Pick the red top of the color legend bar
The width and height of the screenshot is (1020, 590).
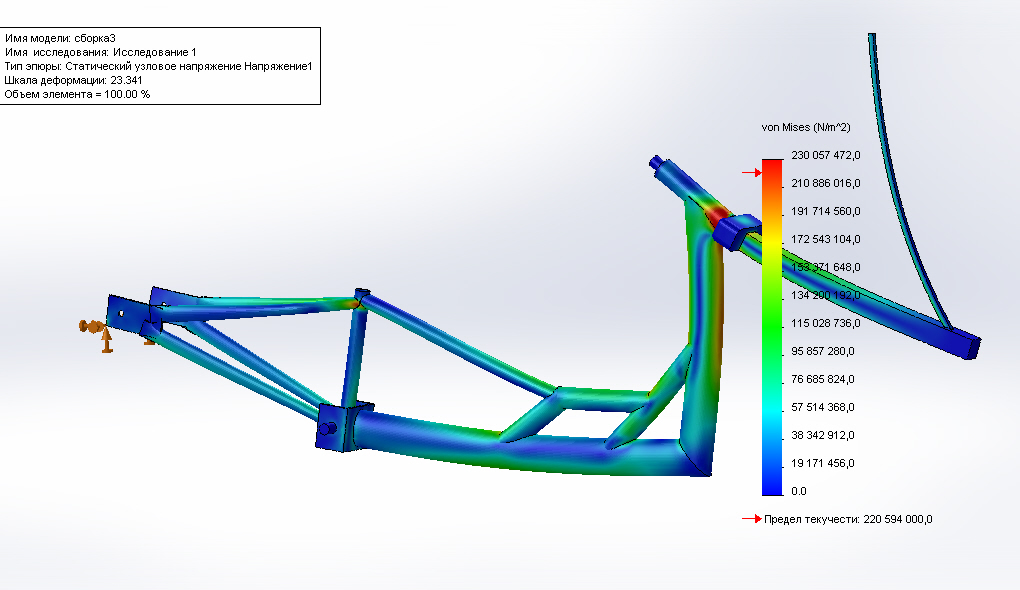pos(772,167)
